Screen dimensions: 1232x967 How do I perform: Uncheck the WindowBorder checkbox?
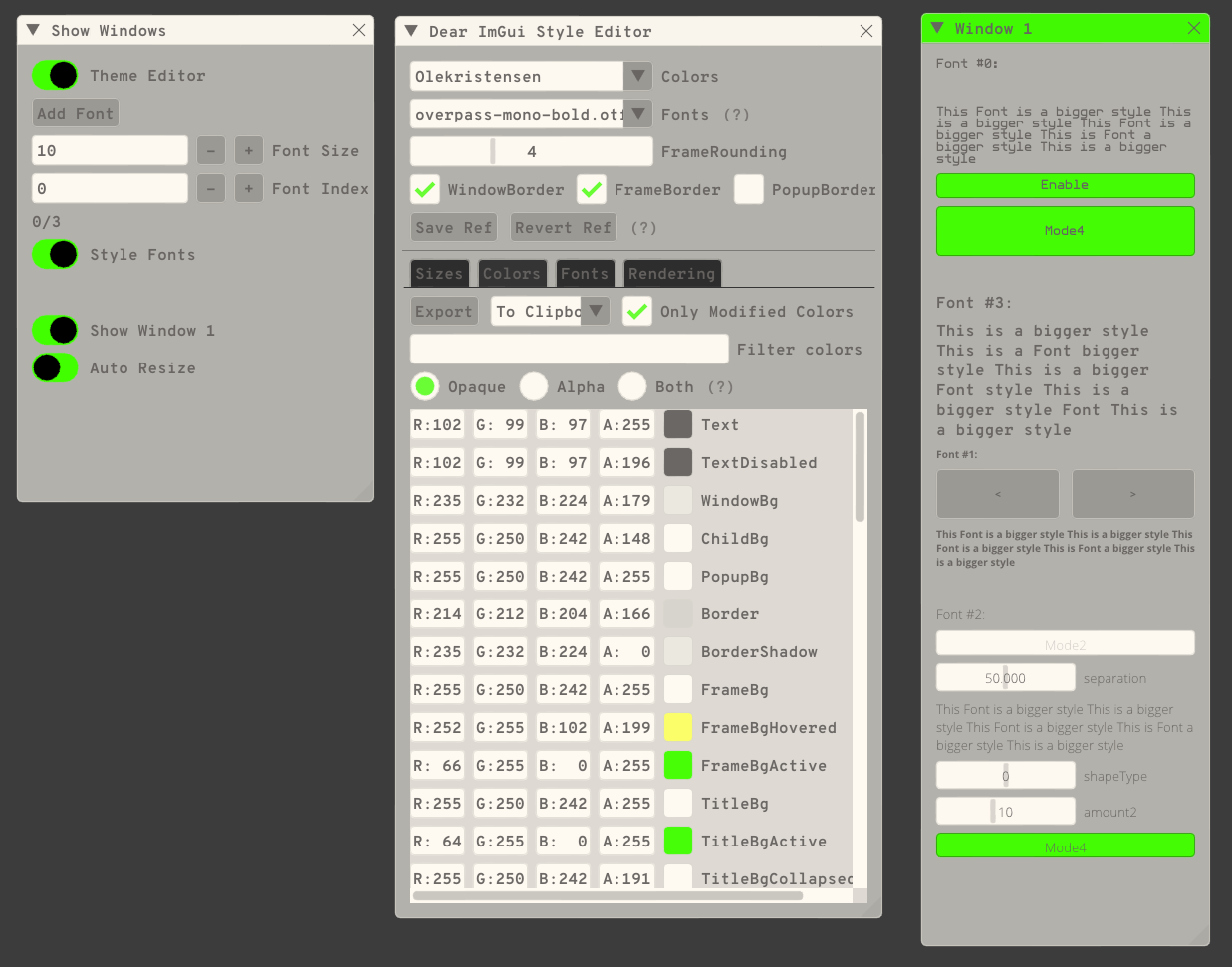pos(425,189)
